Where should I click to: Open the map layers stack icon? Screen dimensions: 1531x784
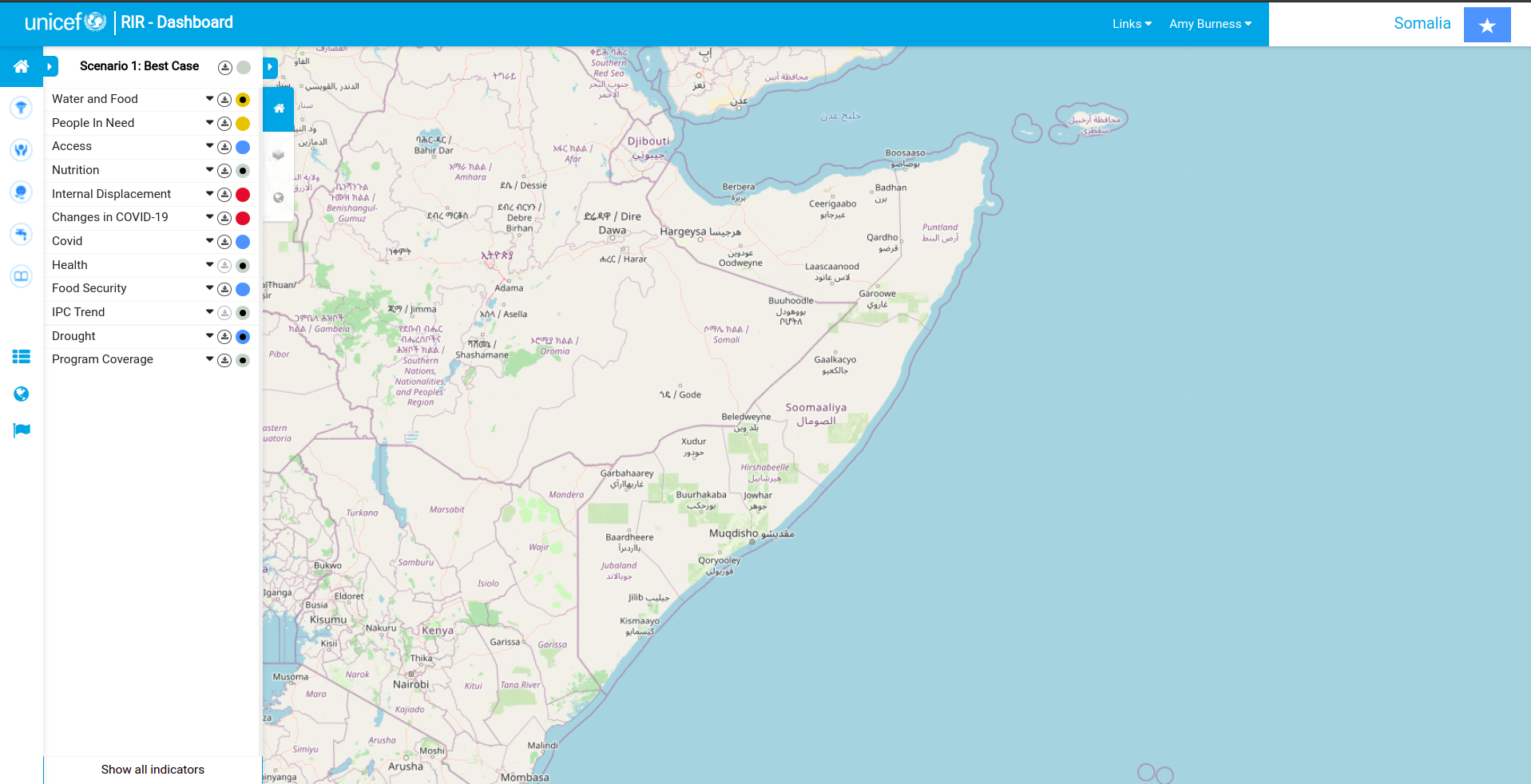point(279,154)
